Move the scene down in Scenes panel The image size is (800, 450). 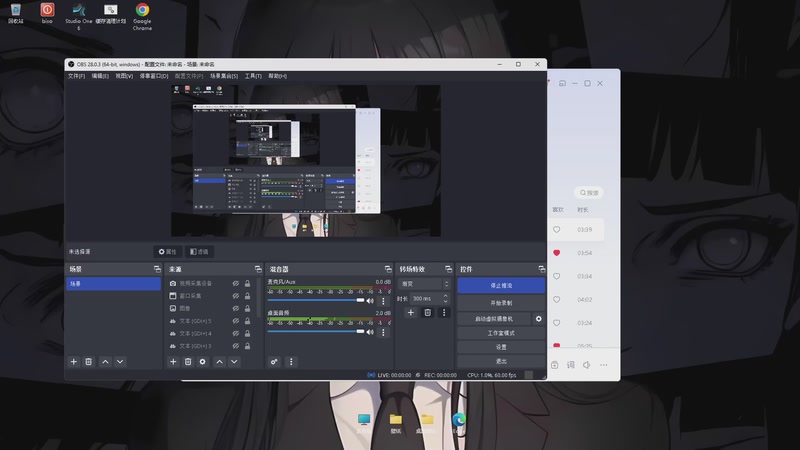[x=120, y=362]
